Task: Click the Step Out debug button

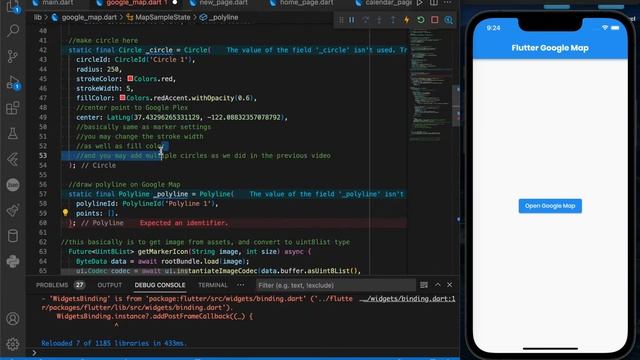Action: tap(393, 20)
